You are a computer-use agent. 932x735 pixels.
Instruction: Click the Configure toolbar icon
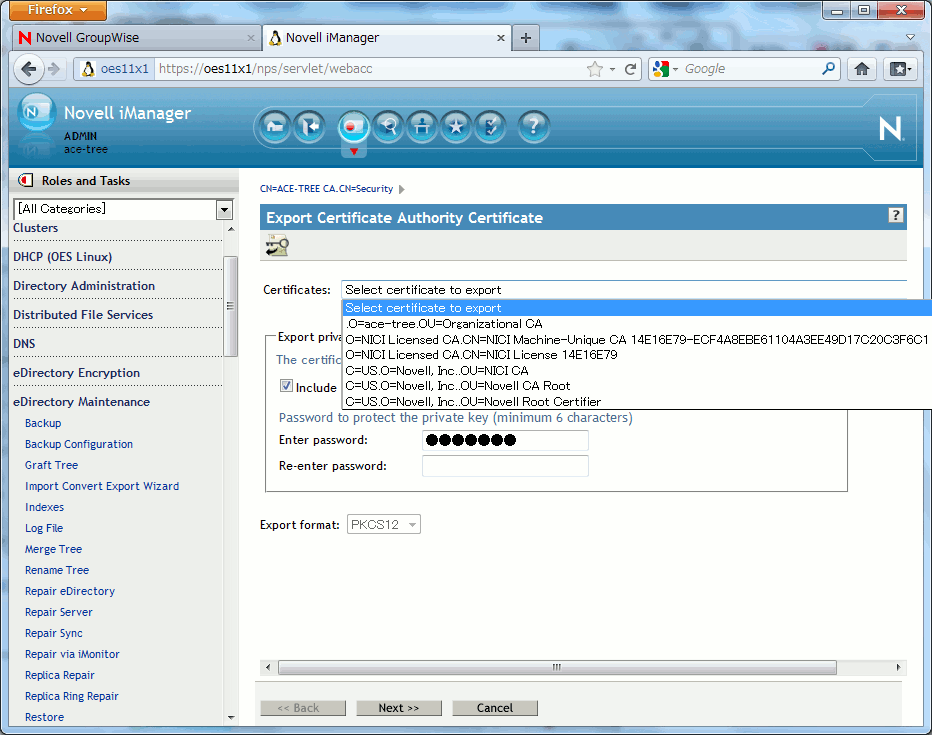pyautogui.click(x=423, y=127)
